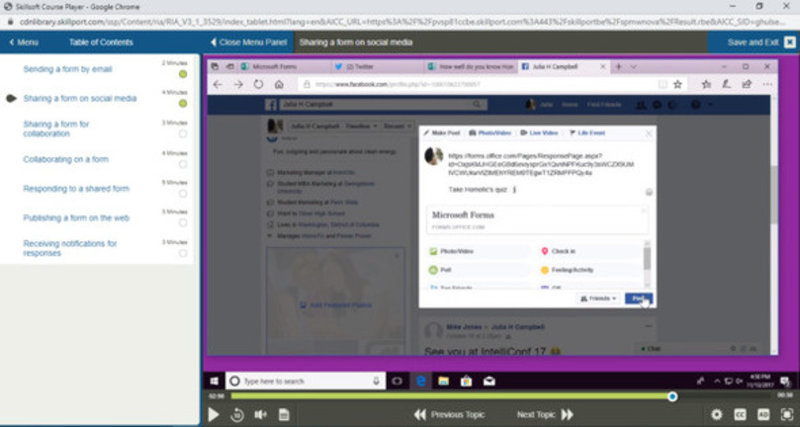Switch to the How well do you know tab
This screenshot has width=800, height=427.
[470, 67]
